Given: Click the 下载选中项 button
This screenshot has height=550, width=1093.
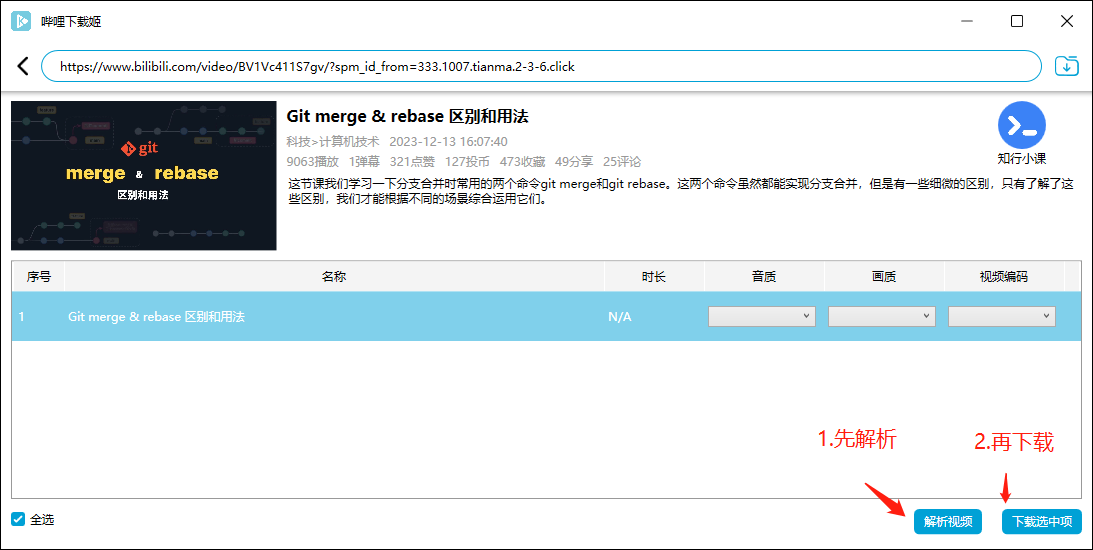Looking at the screenshot, I should [x=1041, y=521].
